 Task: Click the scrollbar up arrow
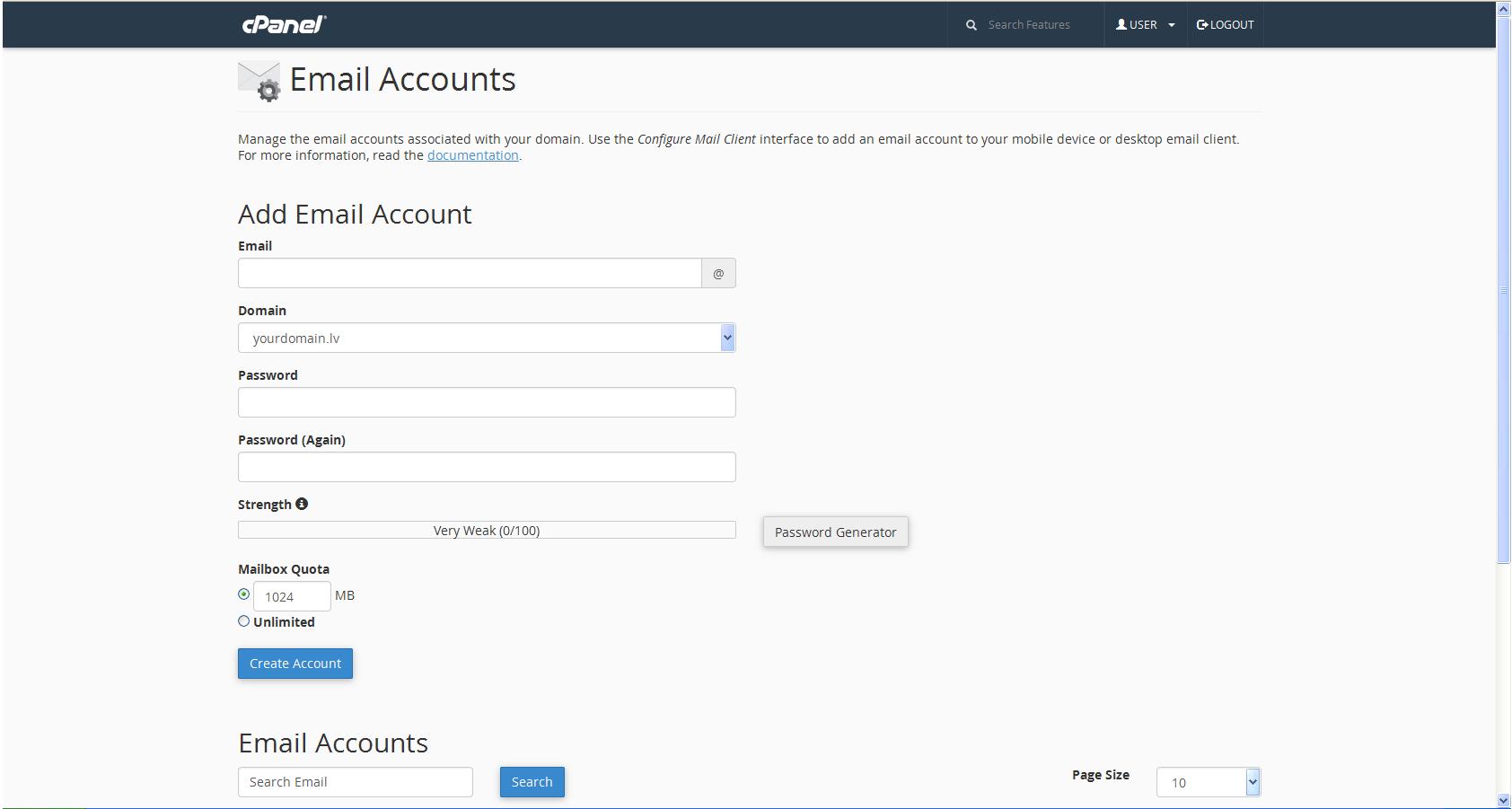pos(1504,9)
